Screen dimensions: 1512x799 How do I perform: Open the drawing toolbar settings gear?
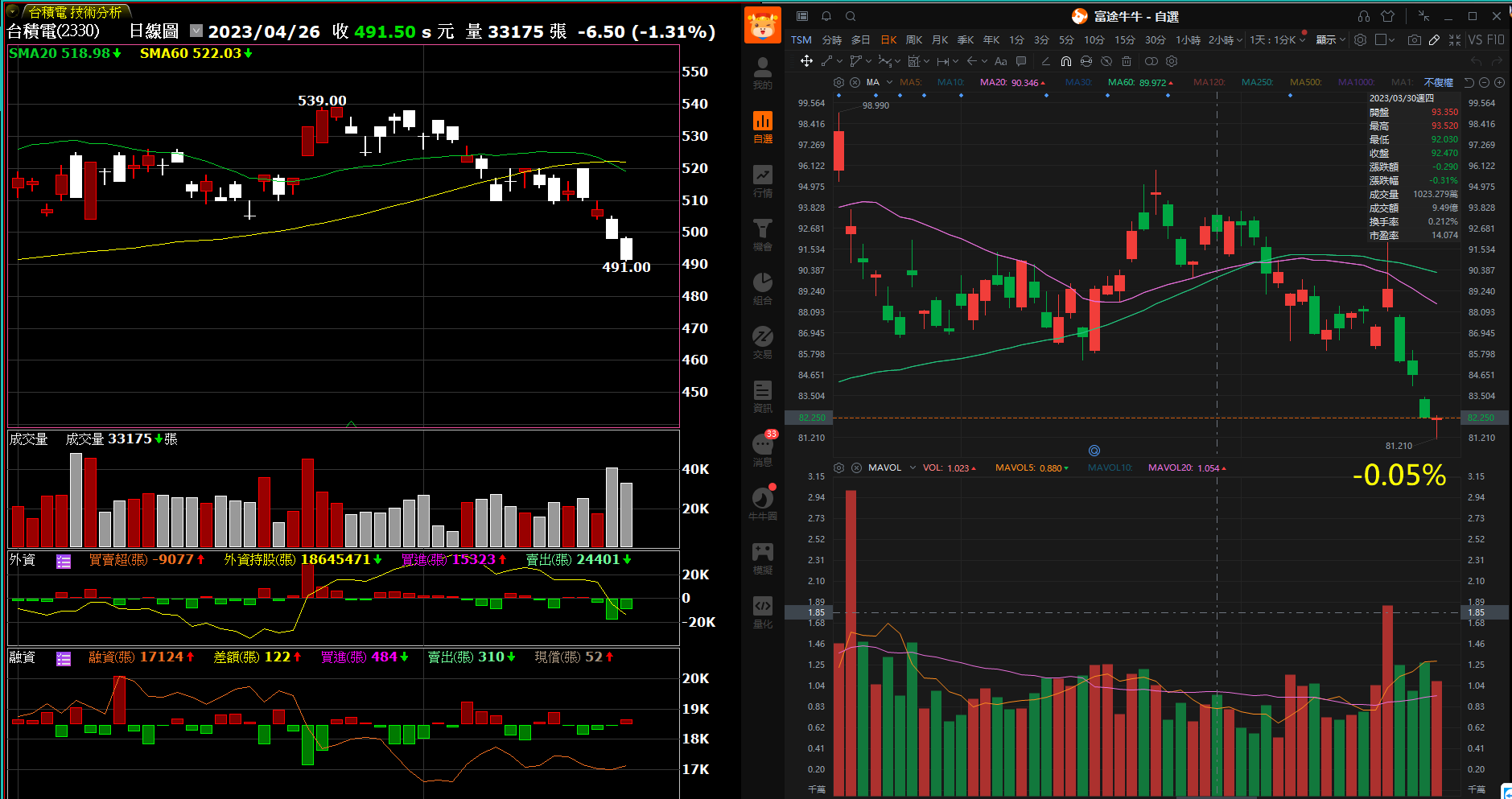click(1172, 61)
